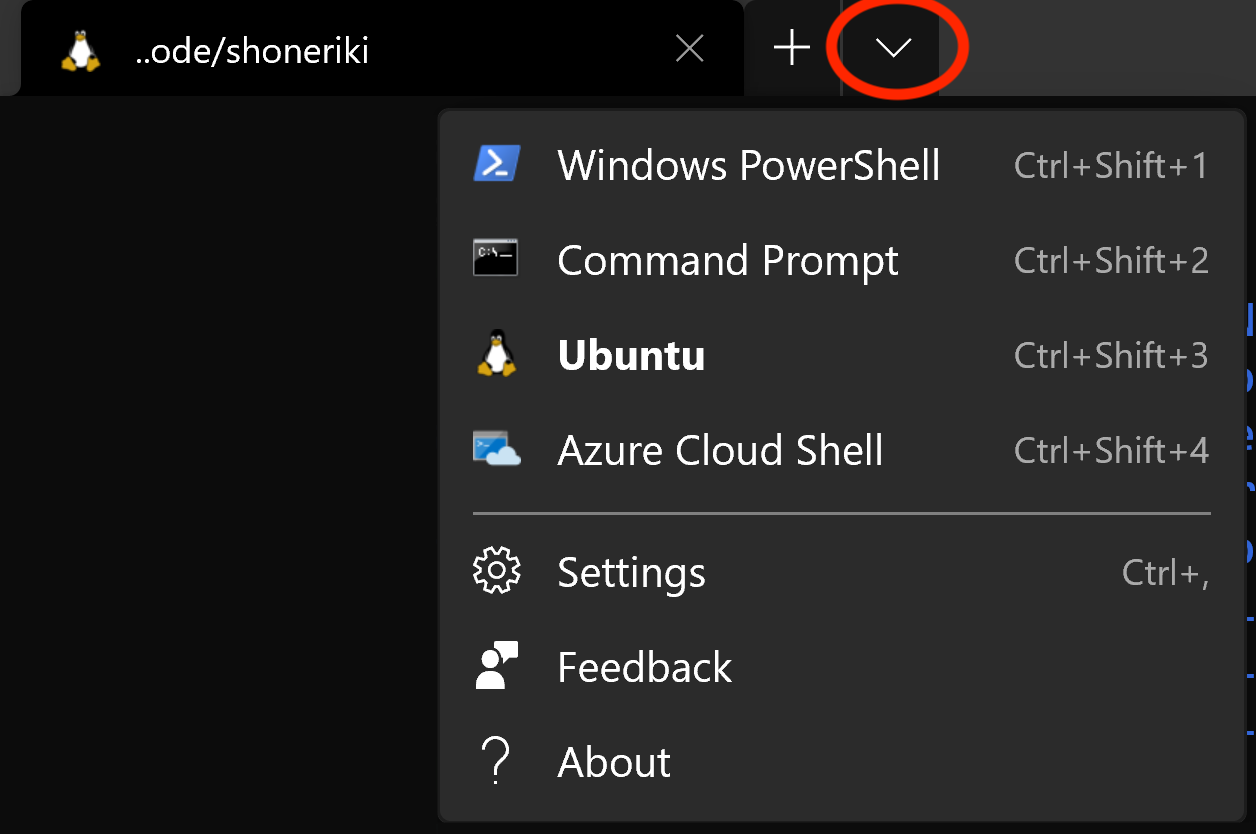Start Windows PowerShell from the menu
The image size is (1256, 834).
coord(748,165)
